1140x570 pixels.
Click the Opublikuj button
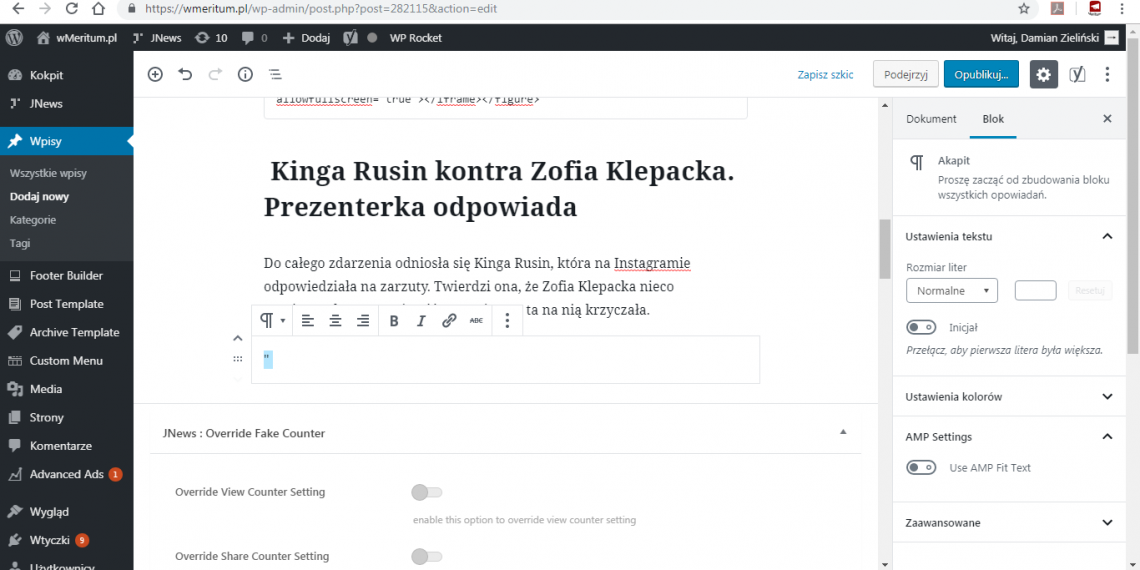click(981, 75)
